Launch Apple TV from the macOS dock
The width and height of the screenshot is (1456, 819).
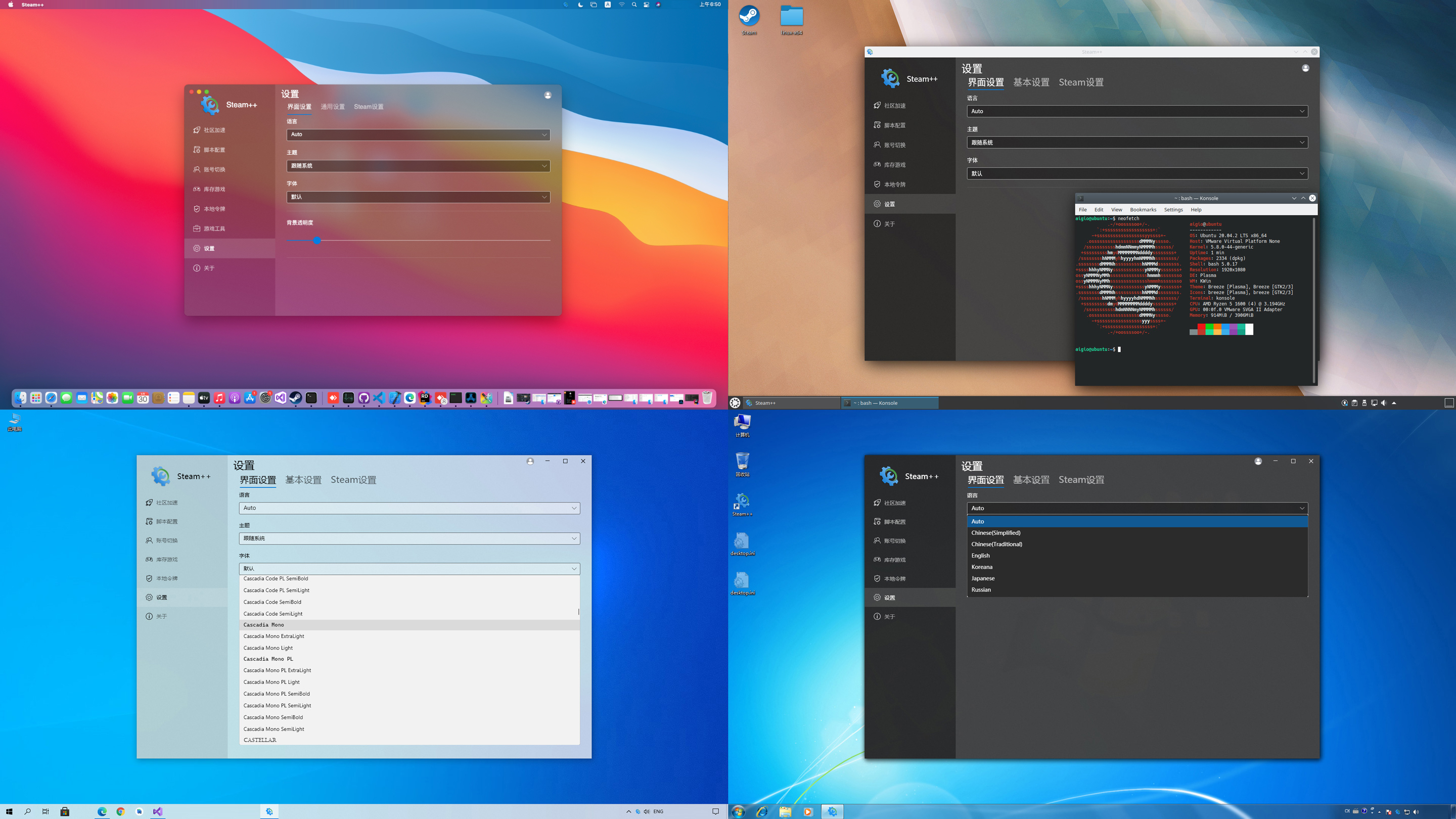tap(204, 398)
